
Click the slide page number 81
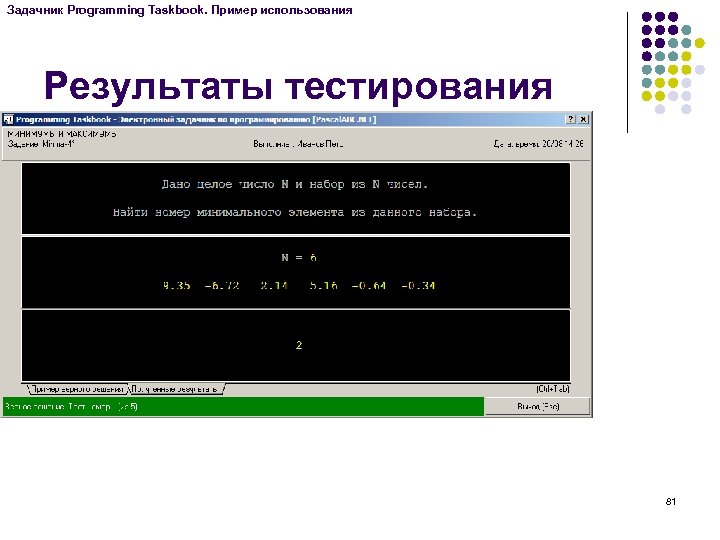click(x=671, y=501)
